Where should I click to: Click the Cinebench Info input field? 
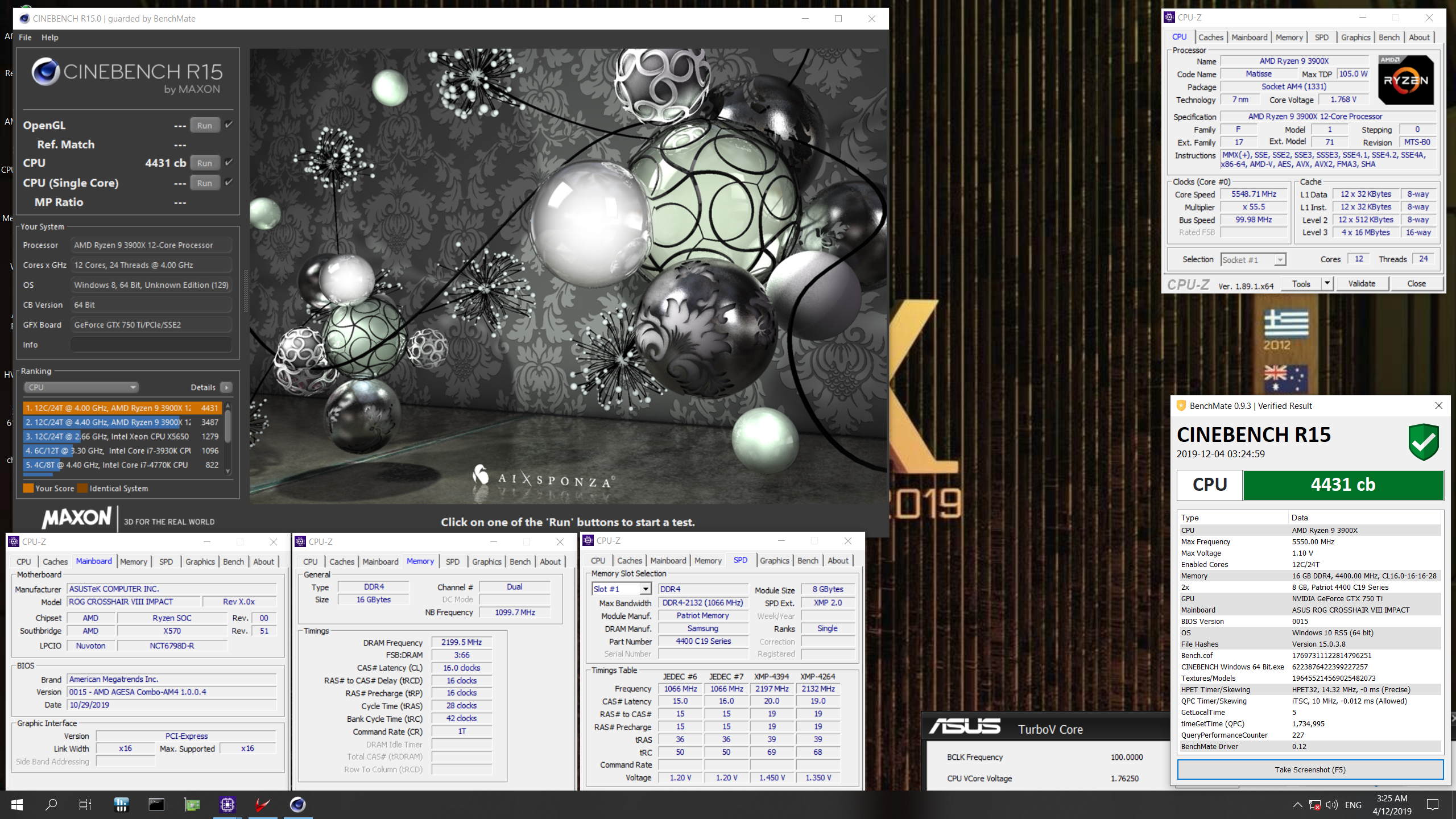point(151,345)
